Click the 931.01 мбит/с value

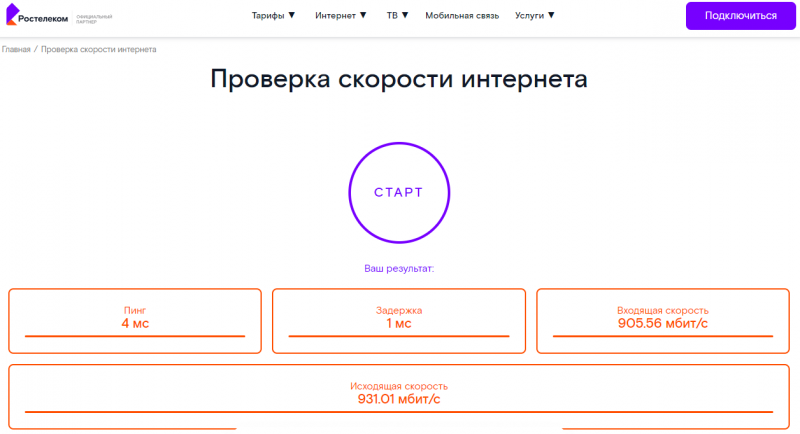[399, 399]
